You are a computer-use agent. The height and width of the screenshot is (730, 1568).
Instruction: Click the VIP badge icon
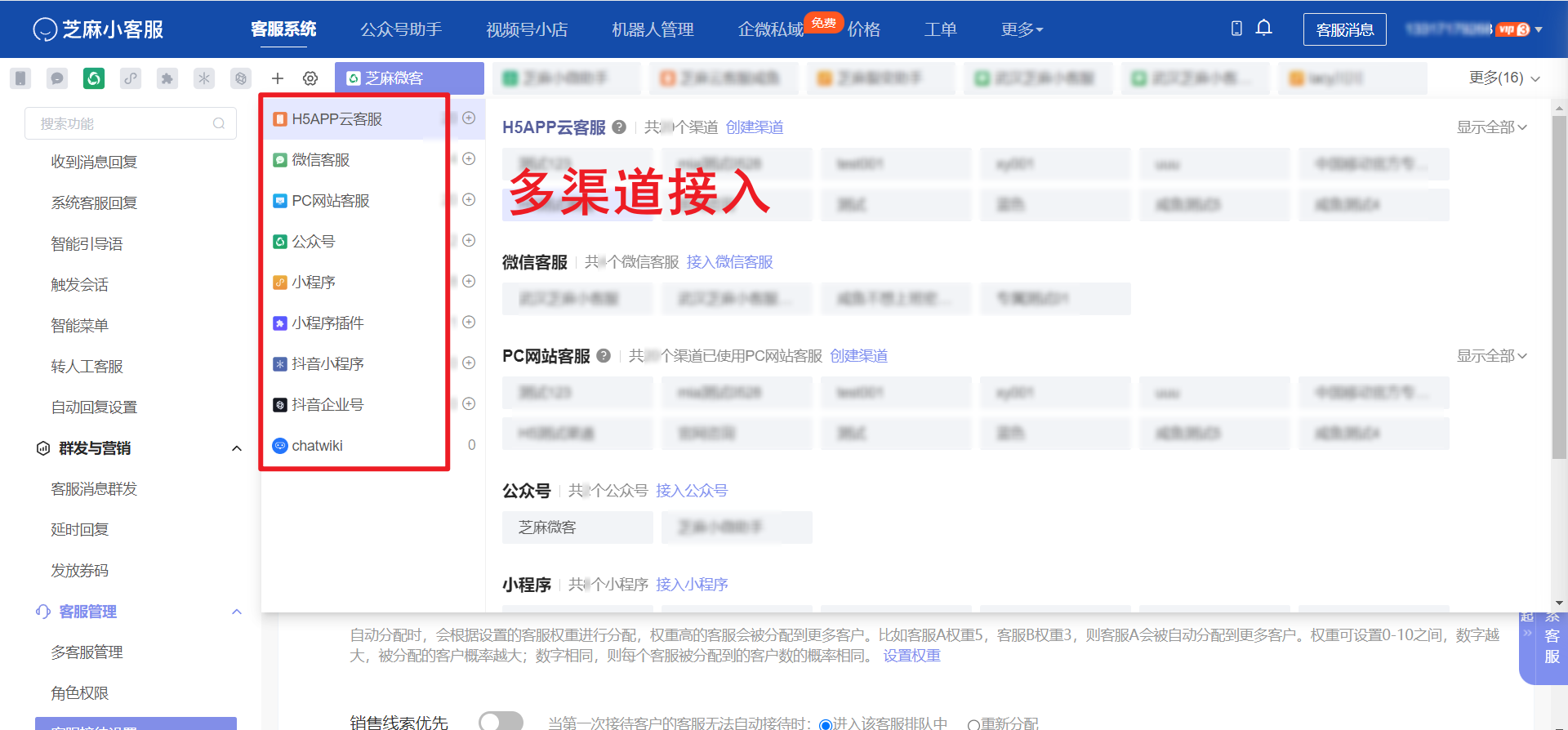click(x=1513, y=29)
